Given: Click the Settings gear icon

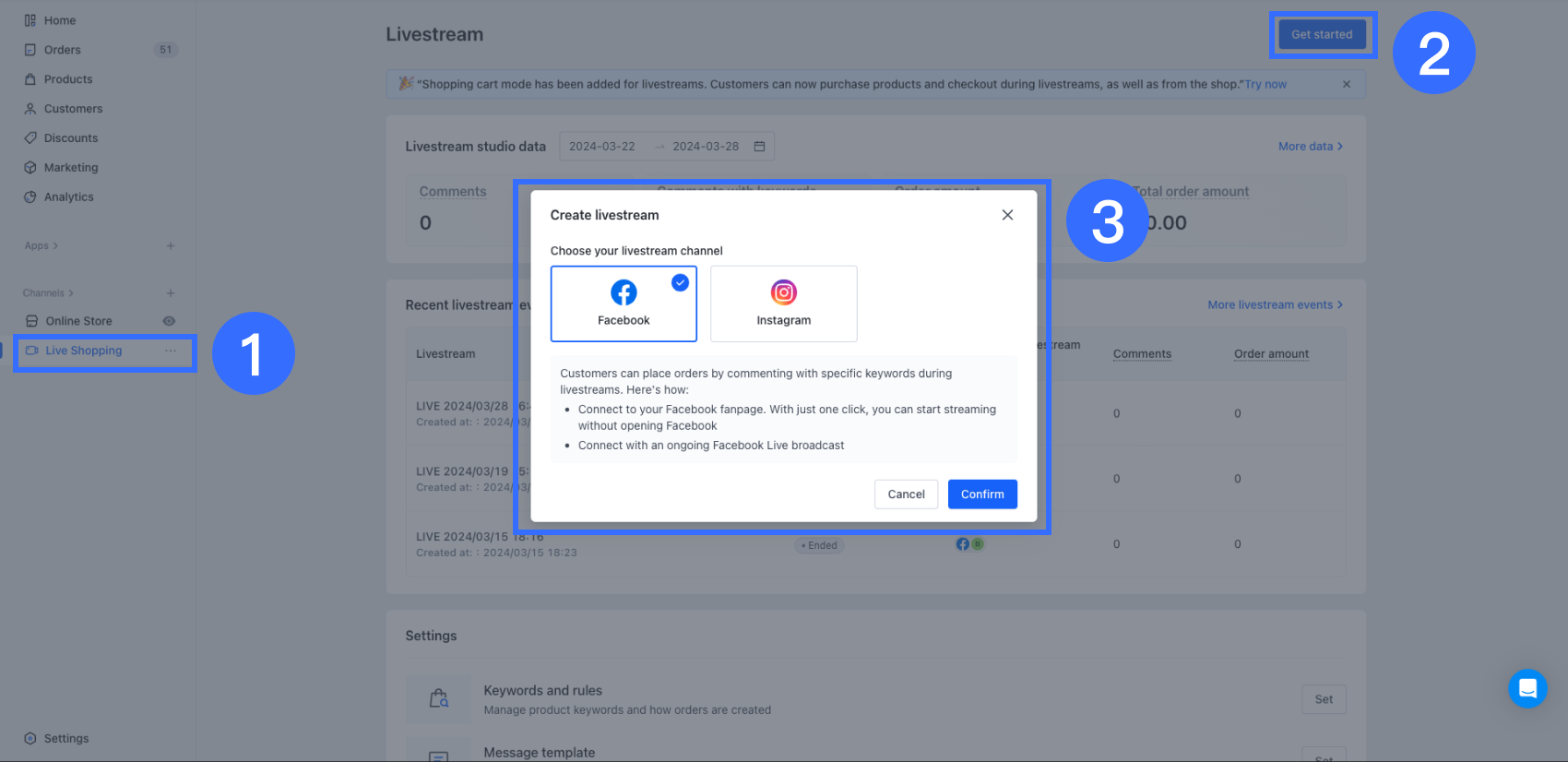Looking at the screenshot, I should (30, 739).
